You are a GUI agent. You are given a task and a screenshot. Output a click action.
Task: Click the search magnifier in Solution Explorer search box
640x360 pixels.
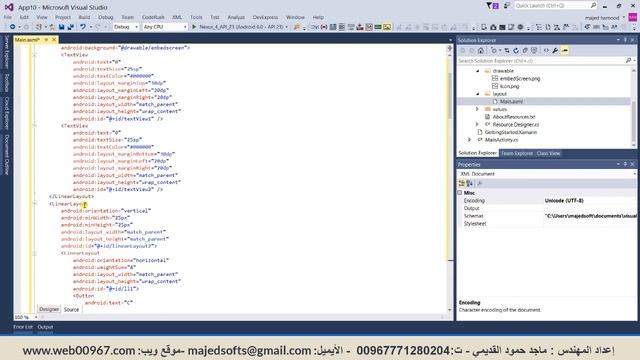pyautogui.click(x=628, y=60)
